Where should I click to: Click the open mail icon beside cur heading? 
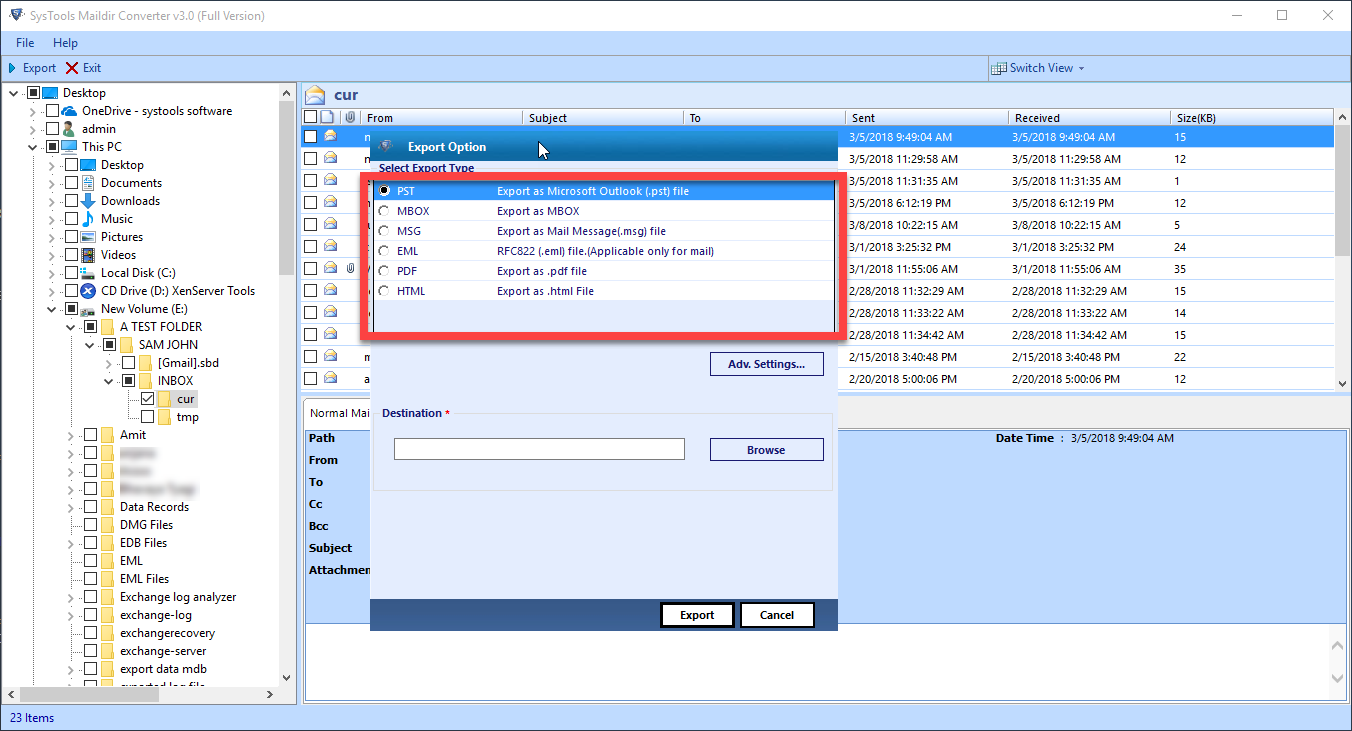tap(316, 95)
